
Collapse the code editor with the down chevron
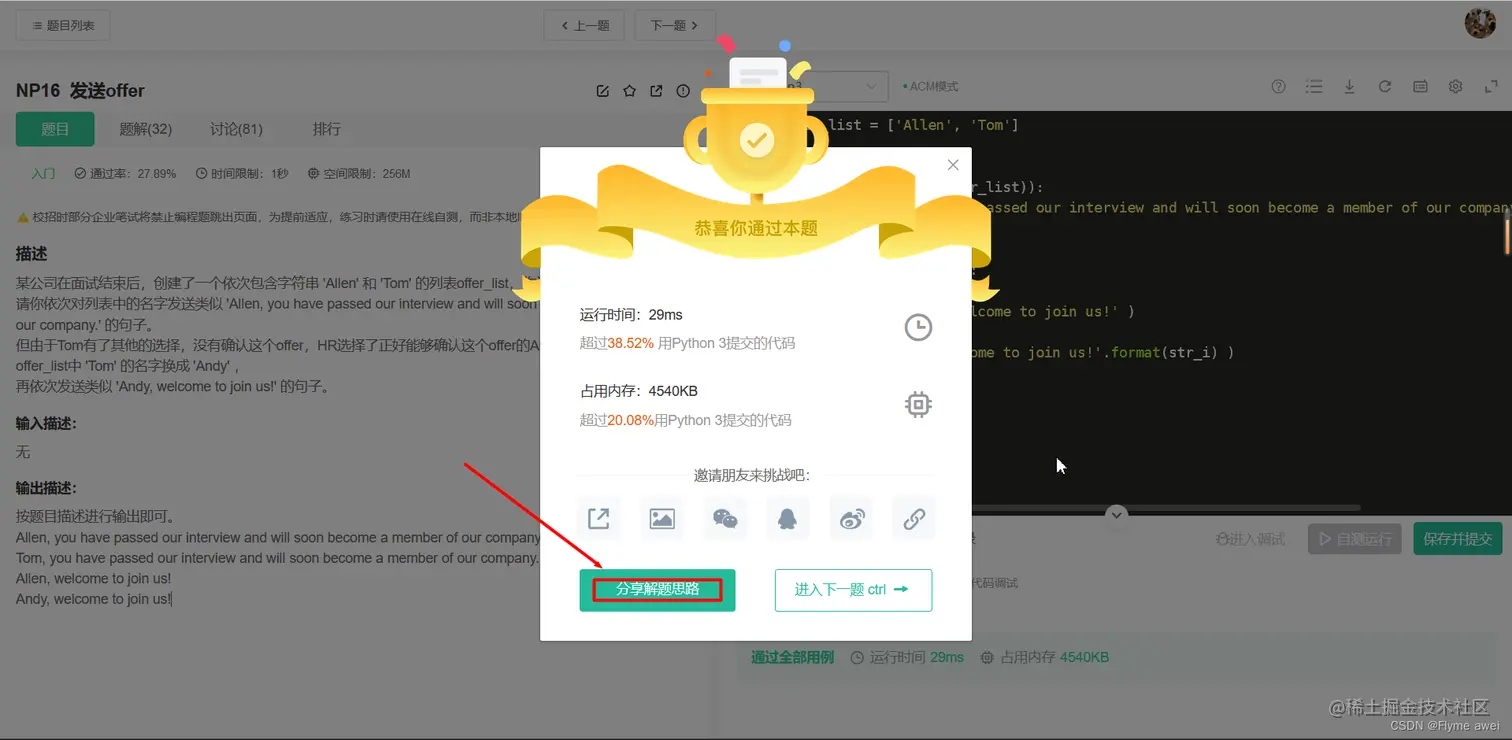pos(1116,513)
